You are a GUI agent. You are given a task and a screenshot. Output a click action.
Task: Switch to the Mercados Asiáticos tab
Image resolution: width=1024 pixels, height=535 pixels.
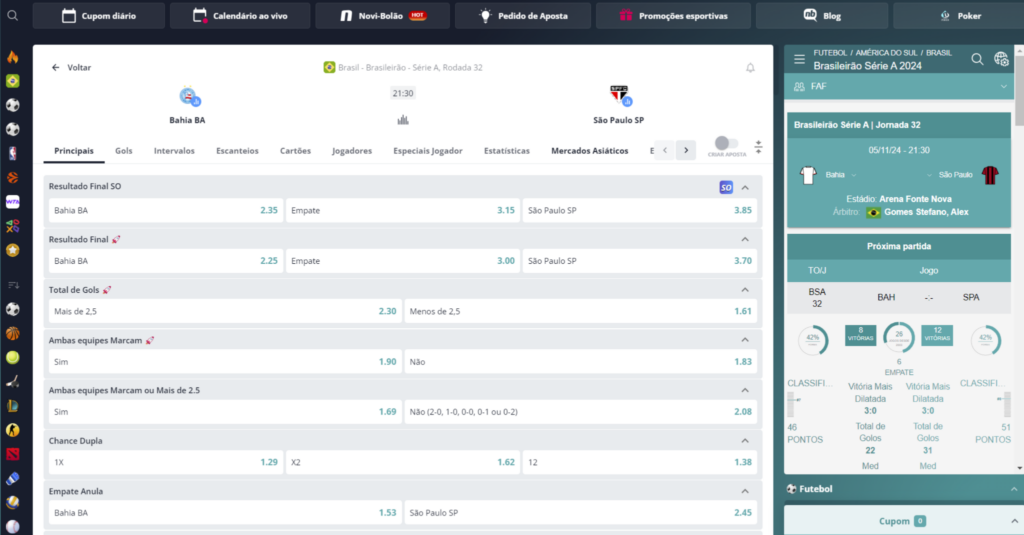point(590,151)
